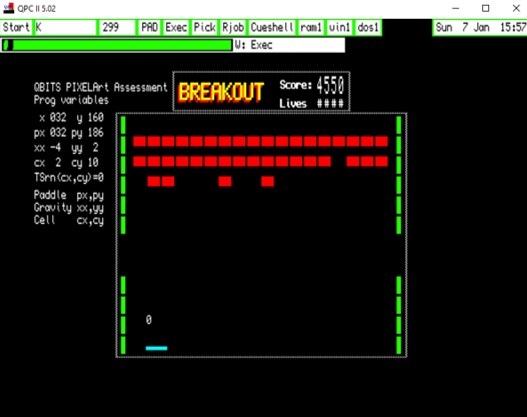Image resolution: width=527 pixels, height=417 pixels.
Task: Click the K input field beside Start
Action: coord(65,27)
